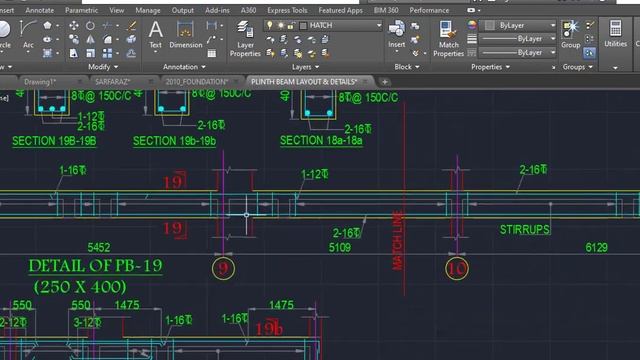Open the Text tool
This screenshot has height=360, width=640.
pos(155,35)
